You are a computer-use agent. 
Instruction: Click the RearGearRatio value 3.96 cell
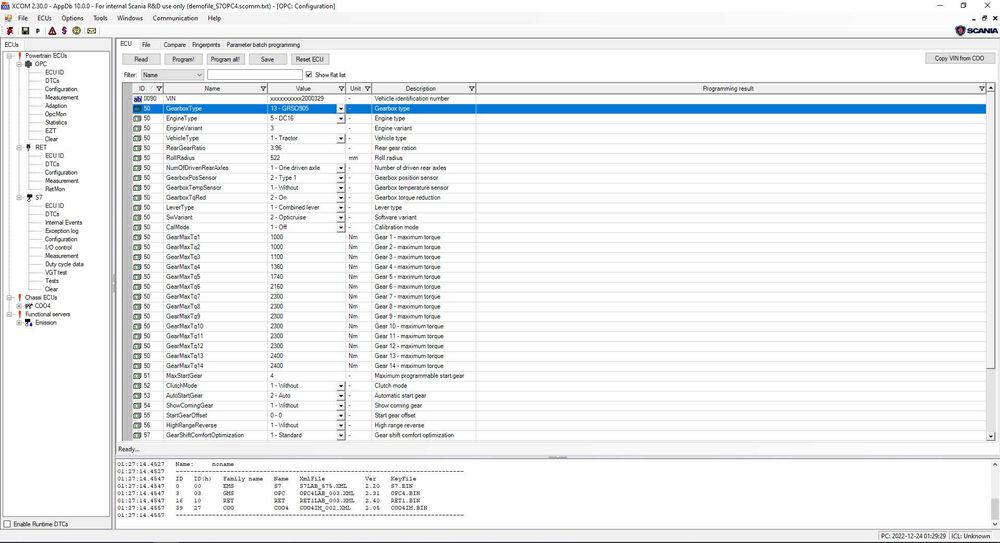(x=307, y=148)
